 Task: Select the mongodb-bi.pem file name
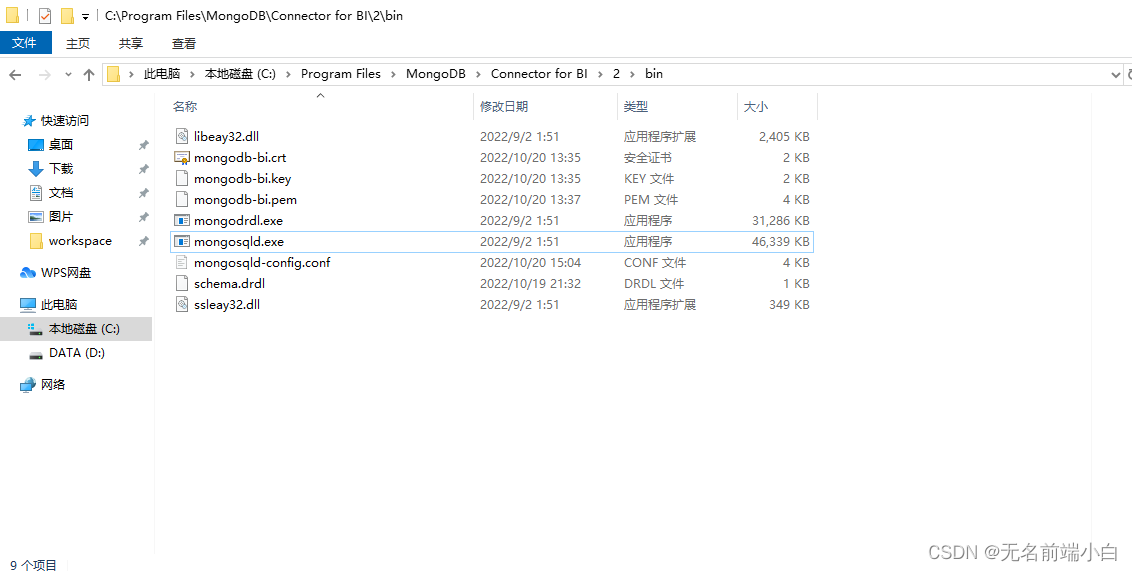click(x=245, y=199)
